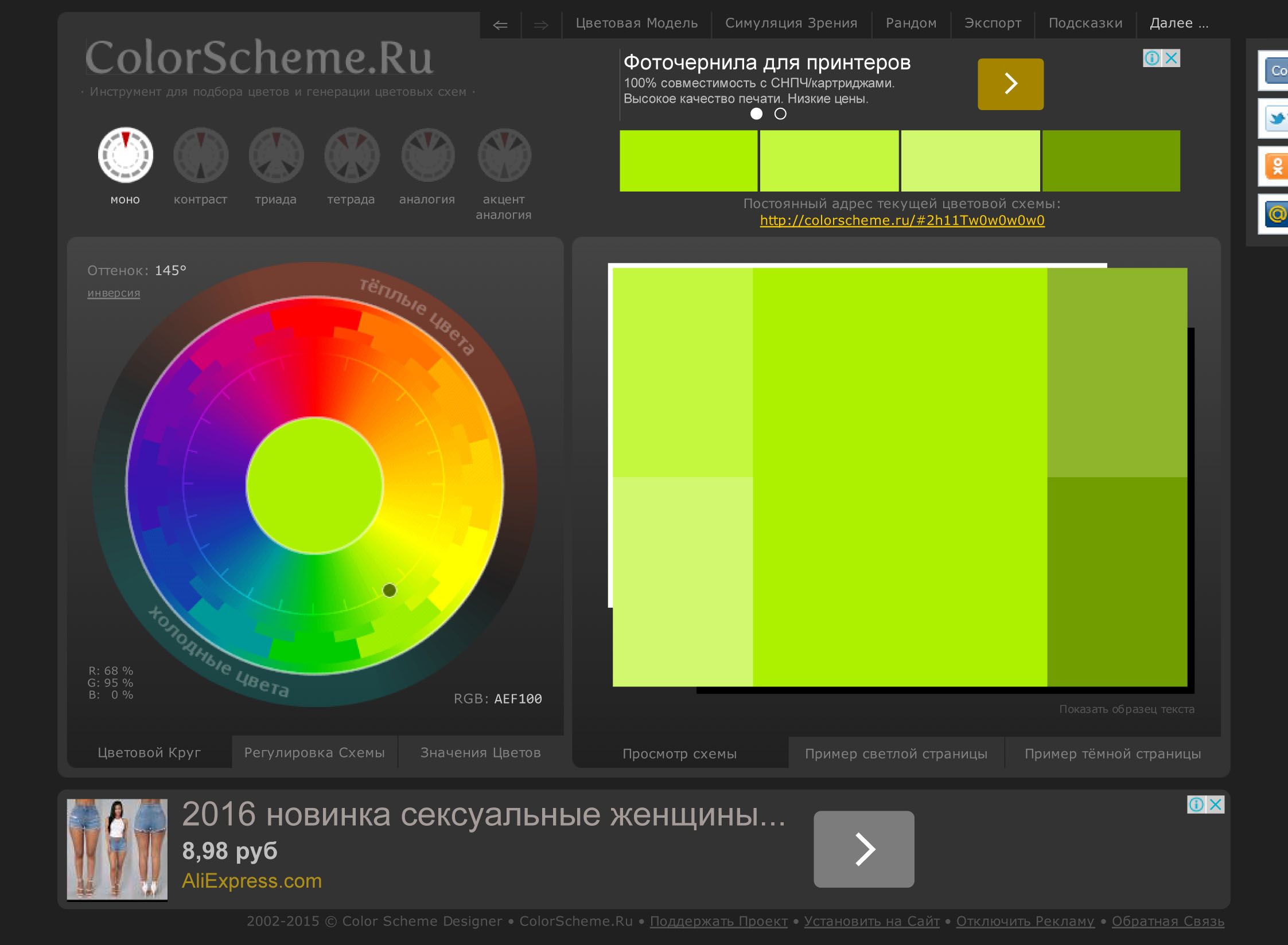The height and width of the screenshot is (945, 1288).
Task: Share via the Twitter bird icon
Action: point(1276,119)
